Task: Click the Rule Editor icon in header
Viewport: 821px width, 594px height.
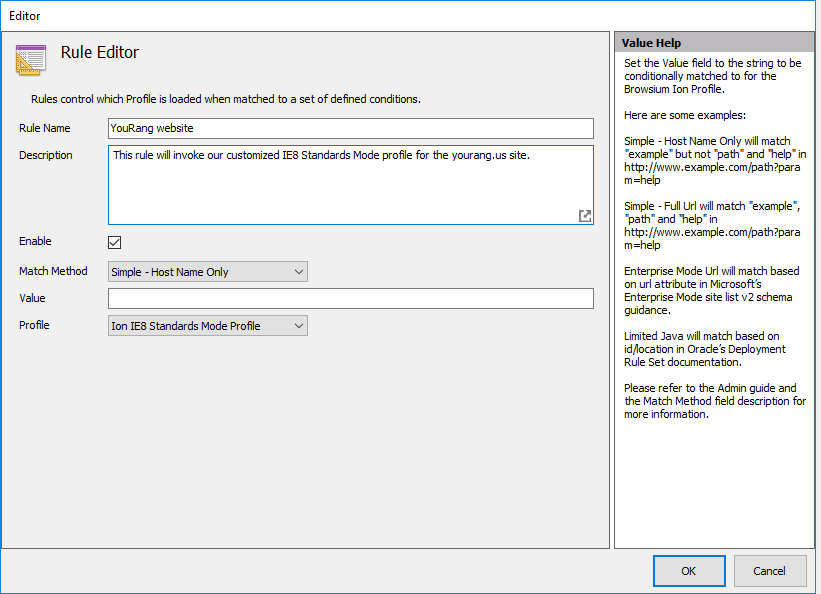Action: click(x=31, y=59)
